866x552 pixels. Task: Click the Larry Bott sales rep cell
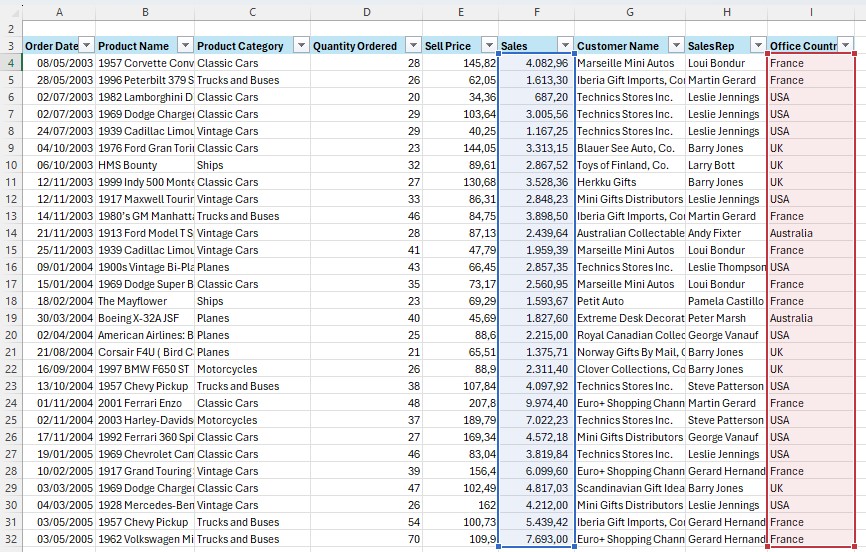click(x=725, y=165)
